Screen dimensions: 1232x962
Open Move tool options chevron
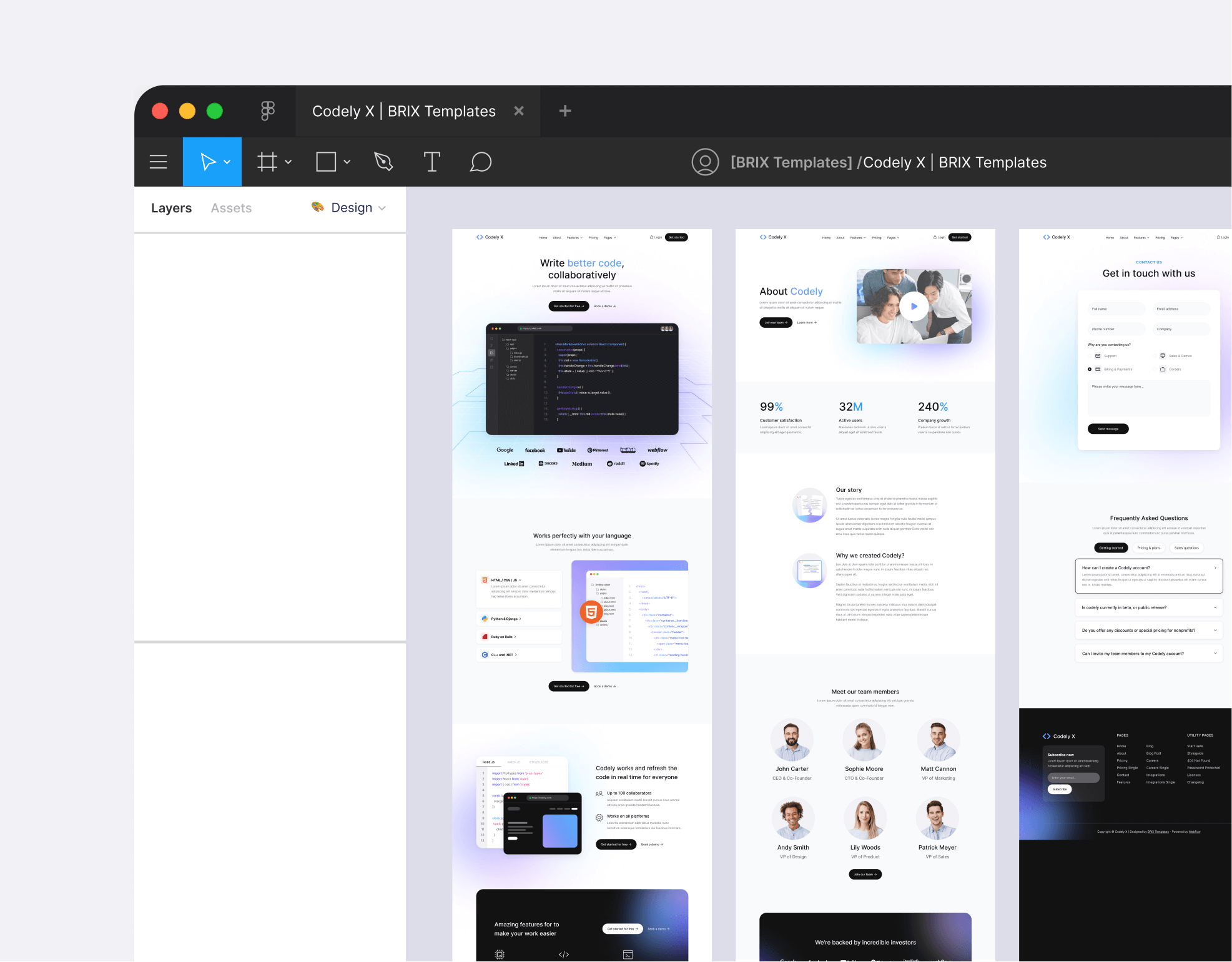[x=227, y=162]
